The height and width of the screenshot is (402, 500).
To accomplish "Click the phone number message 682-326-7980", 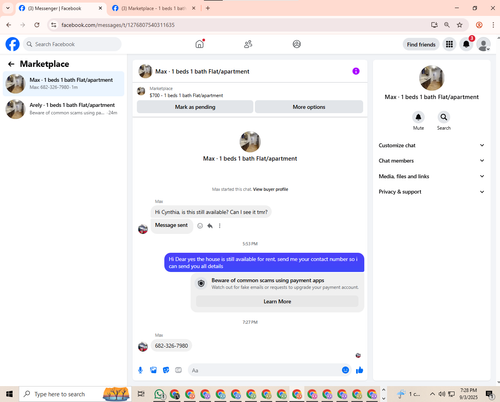I will (x=171, y=346).
